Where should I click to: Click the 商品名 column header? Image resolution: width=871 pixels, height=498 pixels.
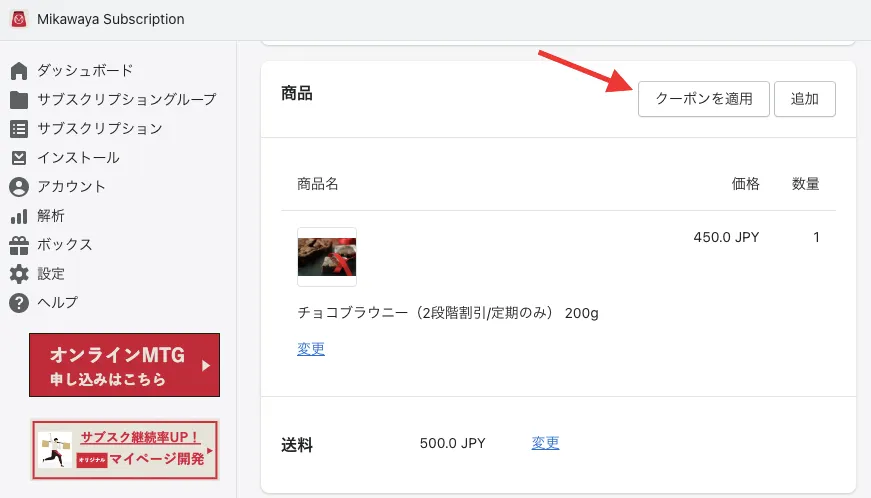[318, 184]
